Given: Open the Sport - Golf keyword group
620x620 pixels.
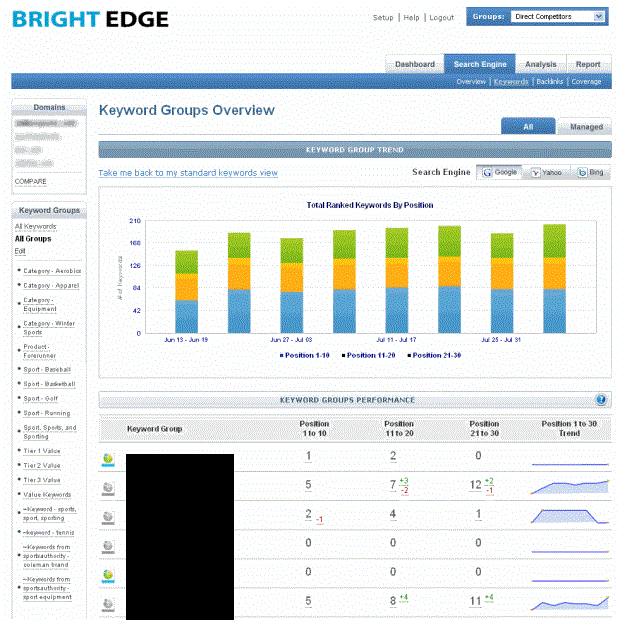Looking at the screenshot, I should click(x=40, y=399).
